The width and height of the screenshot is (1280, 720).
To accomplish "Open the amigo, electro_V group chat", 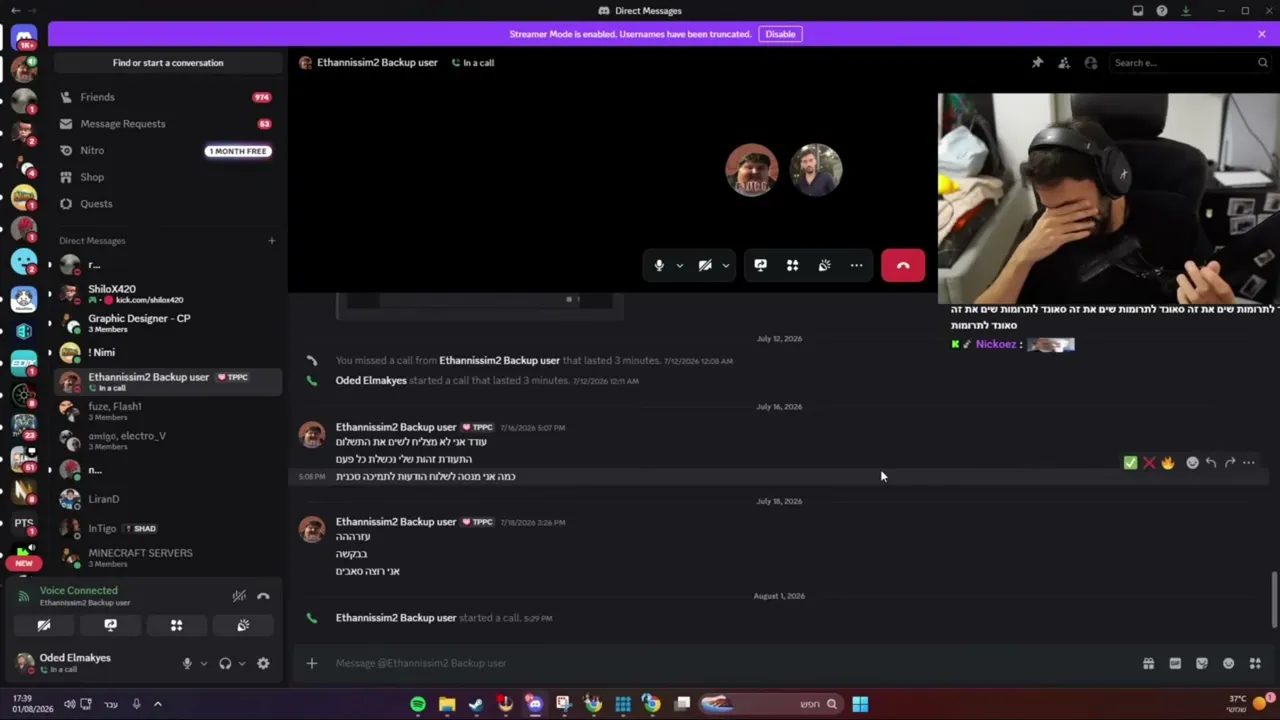I will point(168,441).
